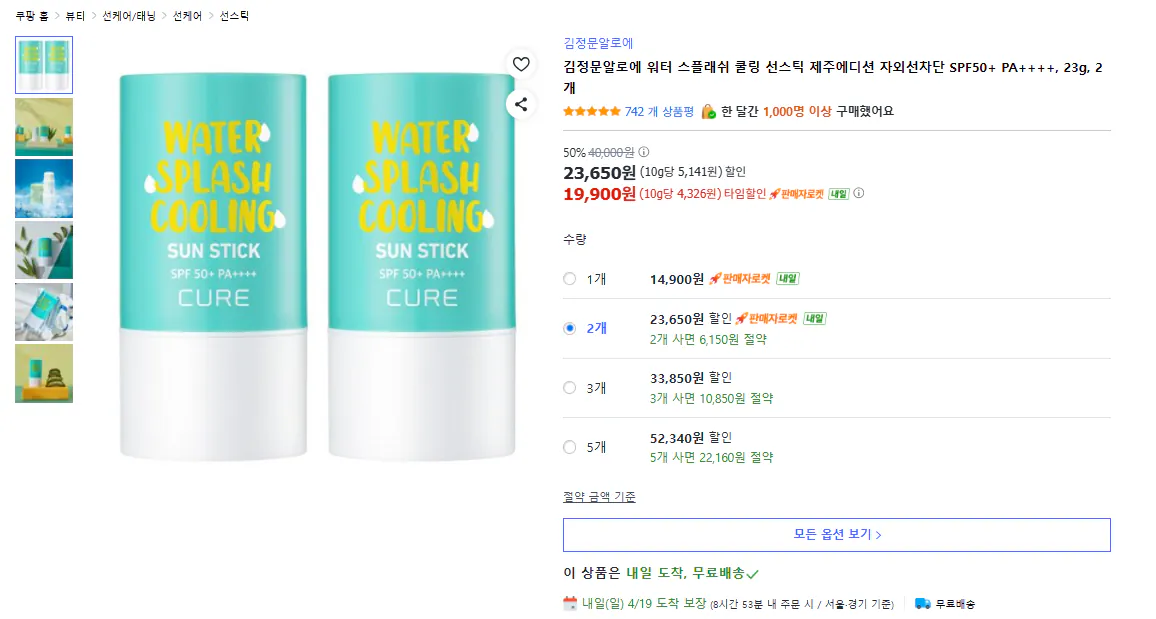This screenshot has height=619, width=1156.
Task: Click the free shipping truck icon
Action: coord(922,603)
